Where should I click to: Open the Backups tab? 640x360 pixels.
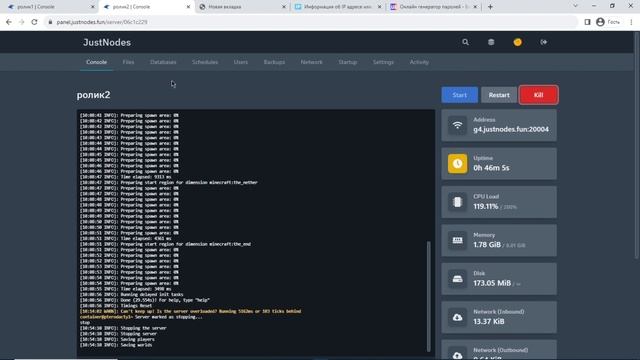click(274, 62)
